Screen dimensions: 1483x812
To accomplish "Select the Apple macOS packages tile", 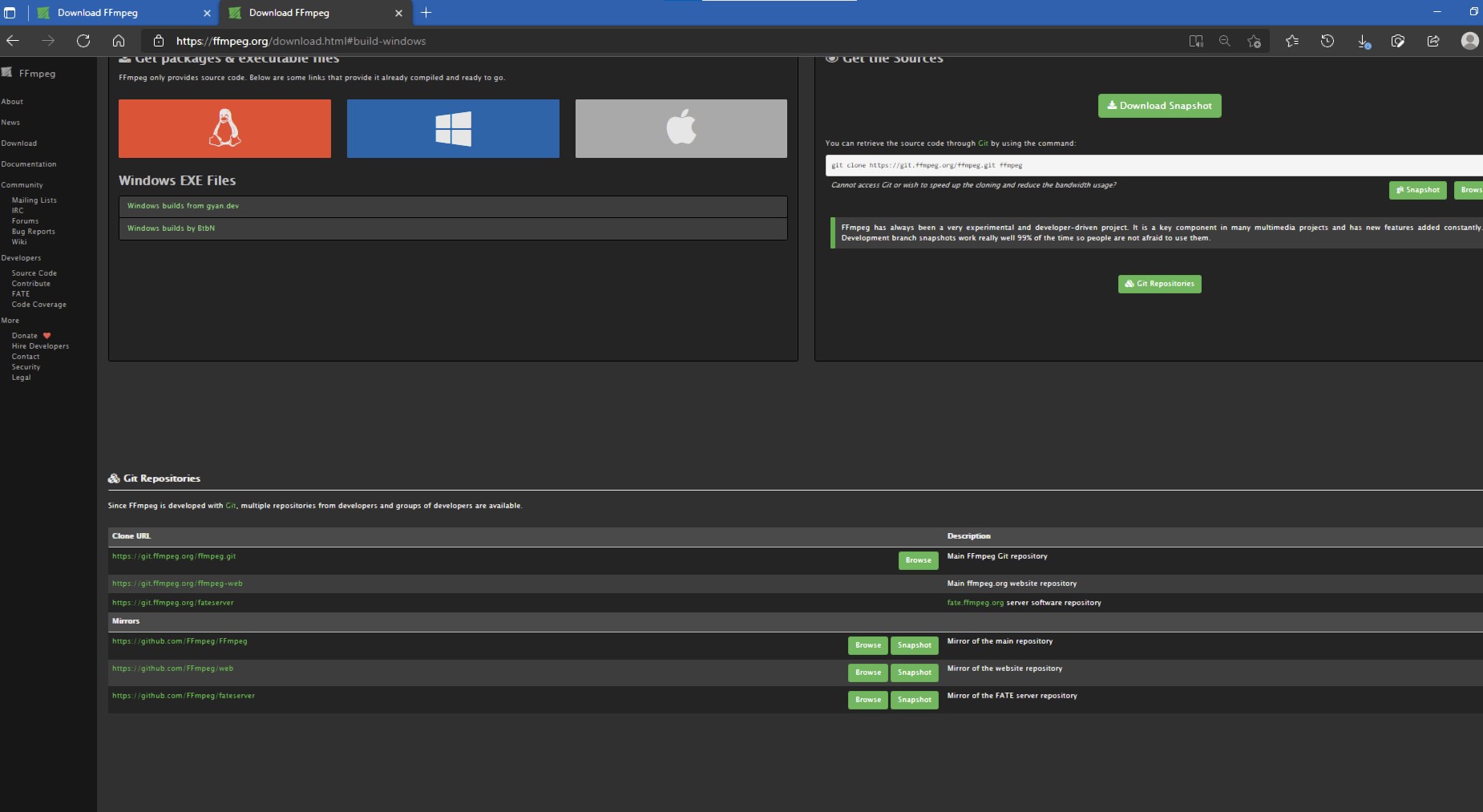I will tap(681, 128).
